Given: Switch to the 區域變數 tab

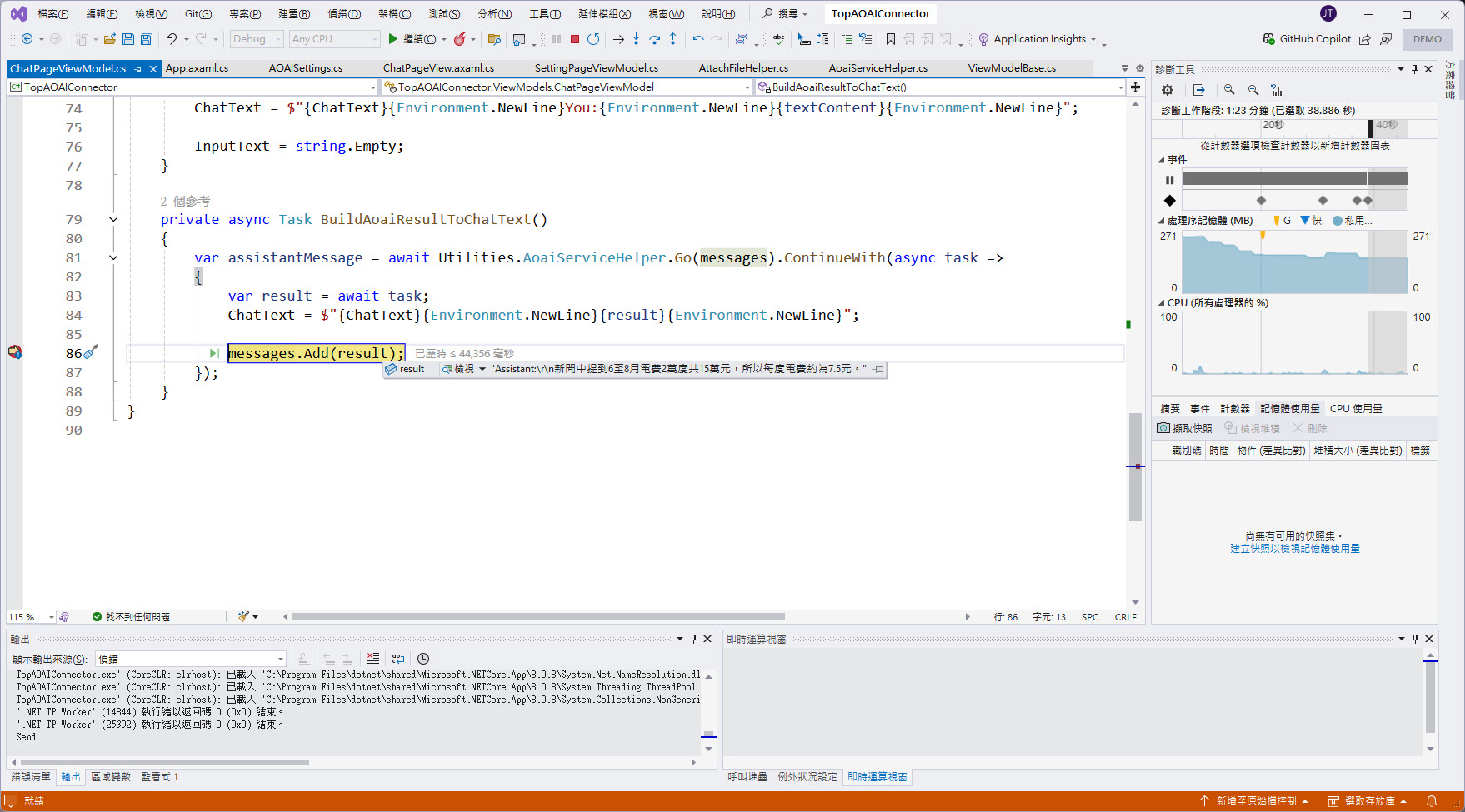Looking at the screenshot, I should 111,777.
